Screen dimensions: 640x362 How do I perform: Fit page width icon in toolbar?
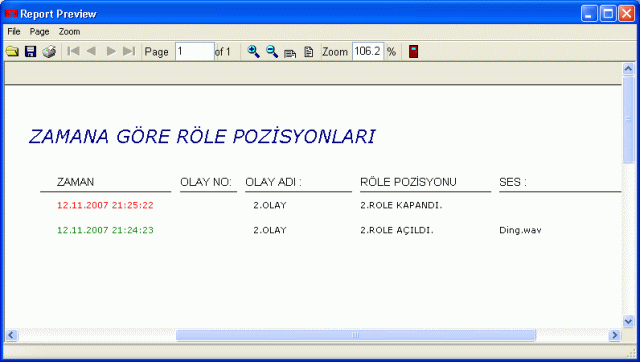290,52
